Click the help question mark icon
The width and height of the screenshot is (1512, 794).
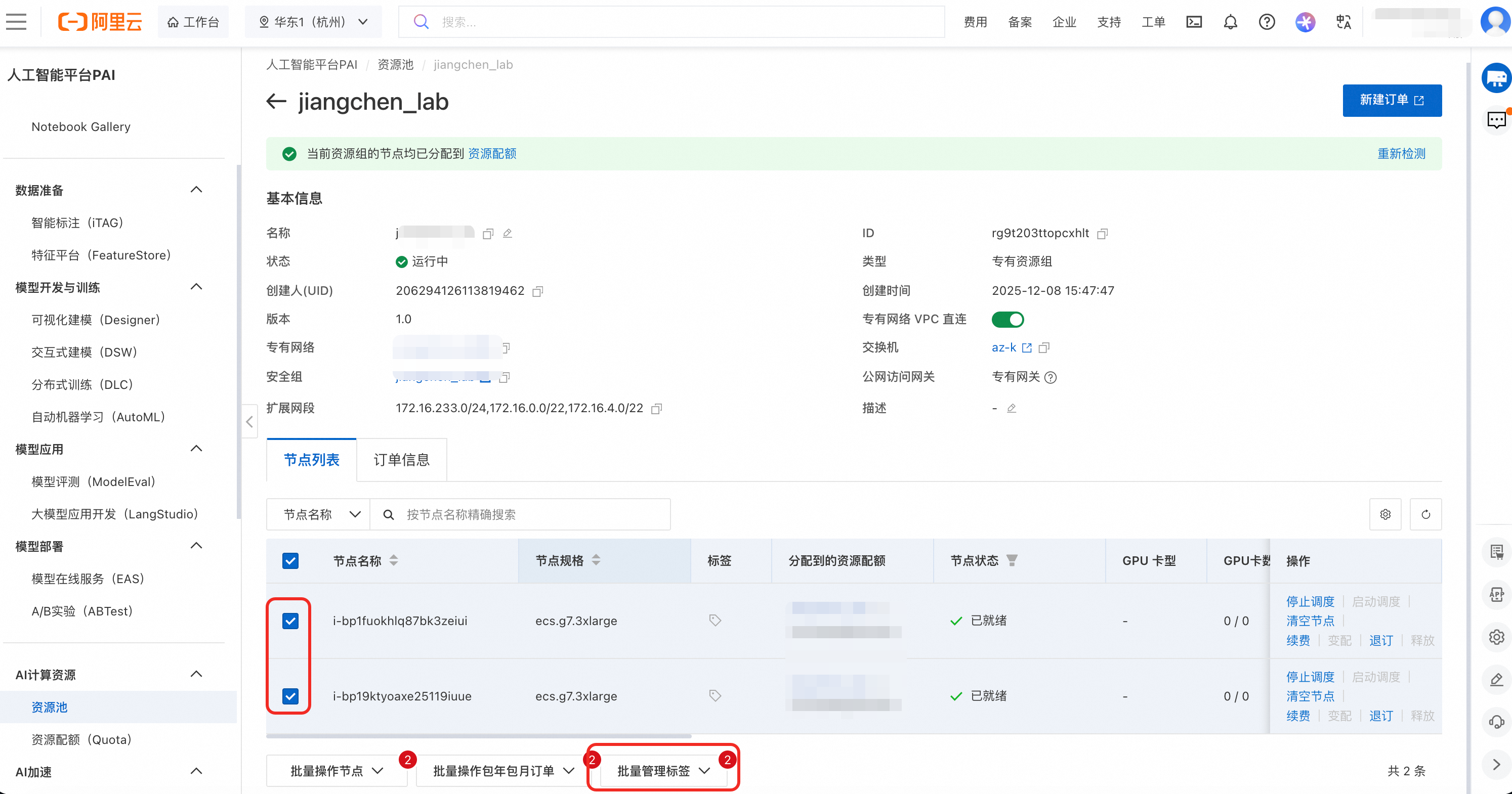[x=1267, y=22]
